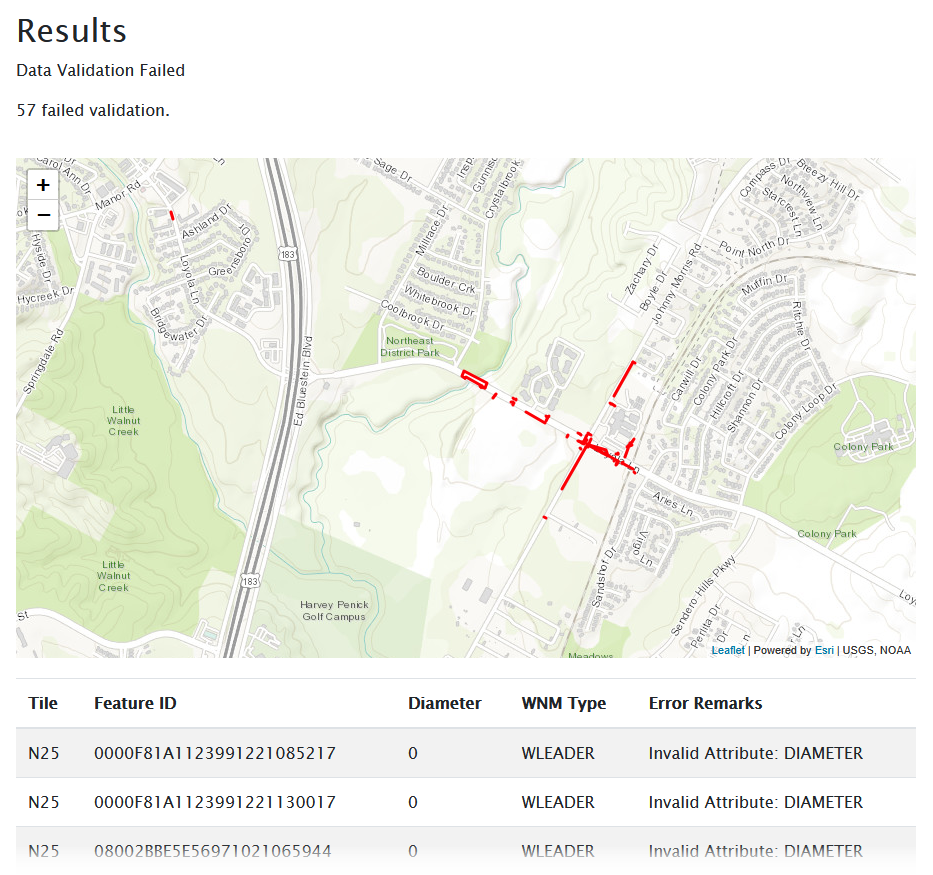Select row with Feature ID ending 130017

pos(214,802)
